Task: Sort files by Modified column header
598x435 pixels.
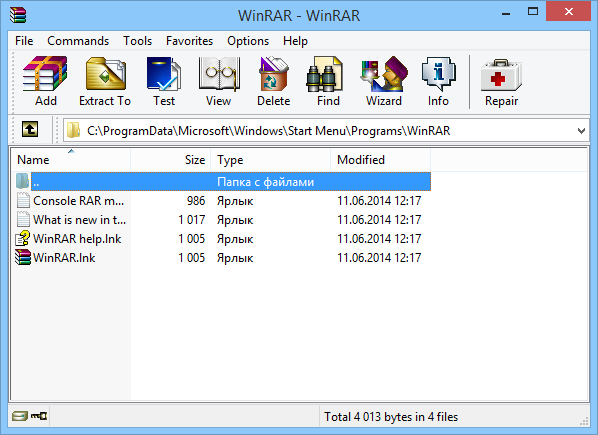Action: coord(380,160)
